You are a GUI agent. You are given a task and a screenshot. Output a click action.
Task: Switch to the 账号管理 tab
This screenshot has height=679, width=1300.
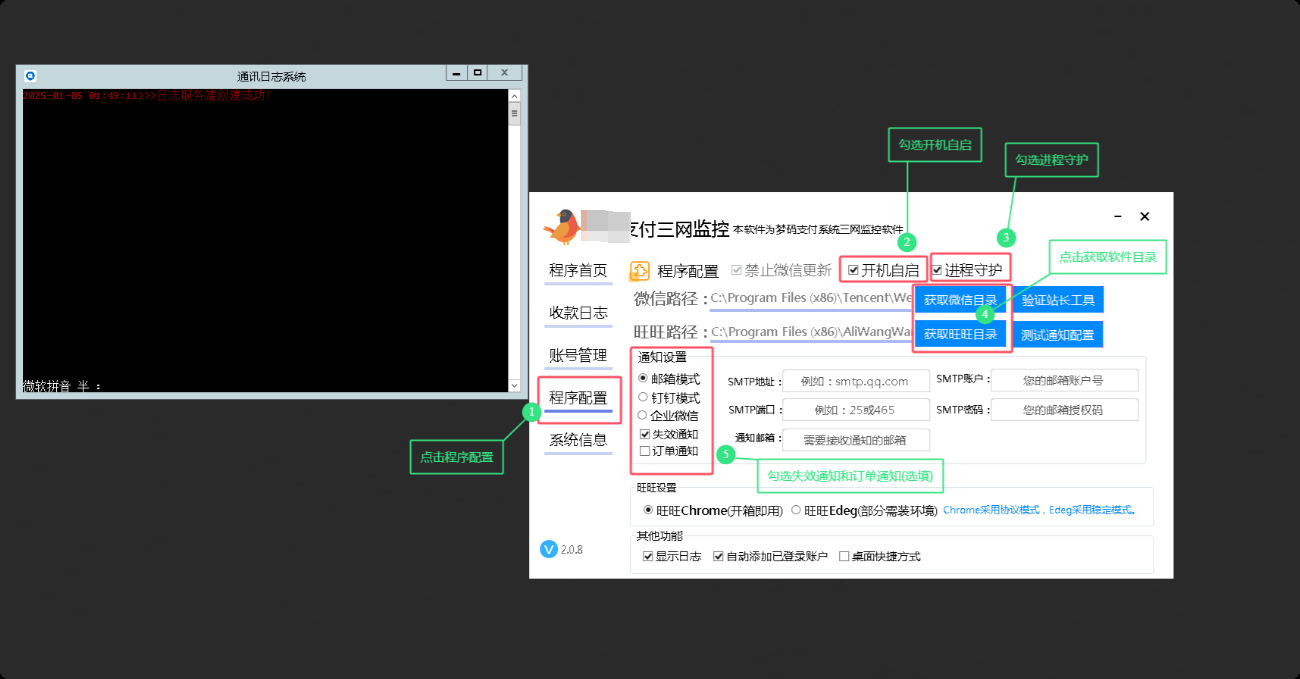(578, 355)
